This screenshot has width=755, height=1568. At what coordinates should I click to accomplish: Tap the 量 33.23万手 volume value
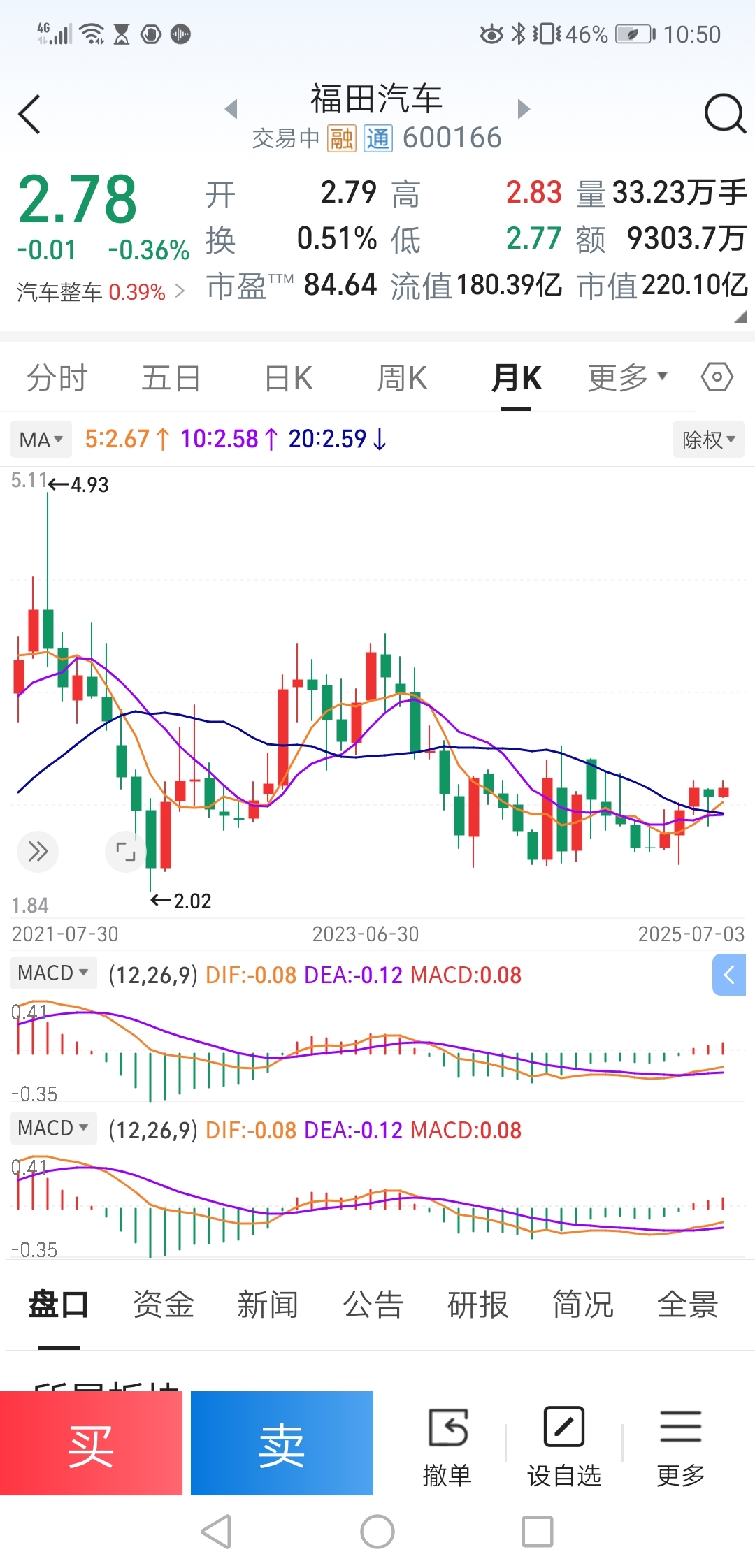tap(679, 193)
